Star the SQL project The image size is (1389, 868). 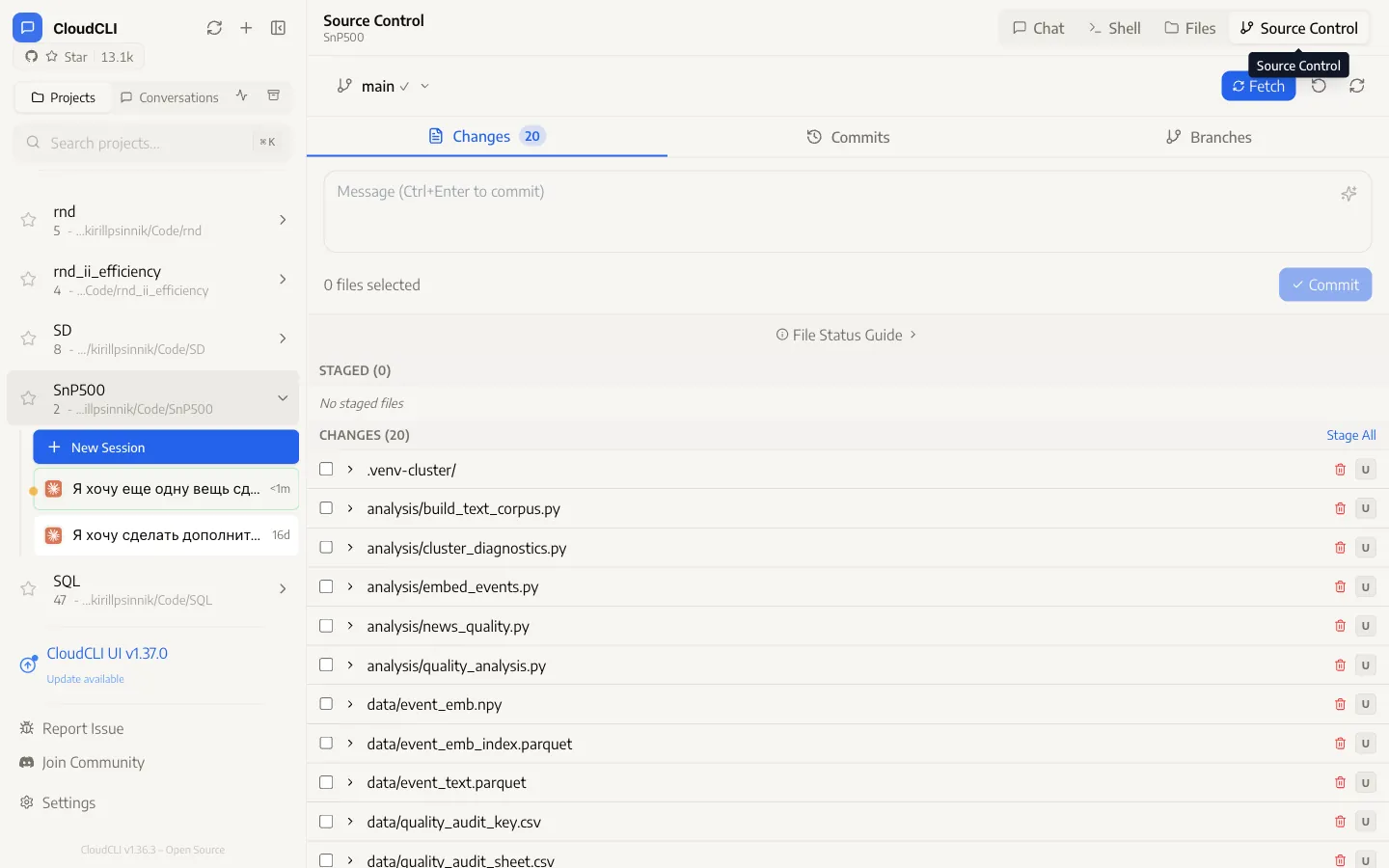click(x=29, y=589)
